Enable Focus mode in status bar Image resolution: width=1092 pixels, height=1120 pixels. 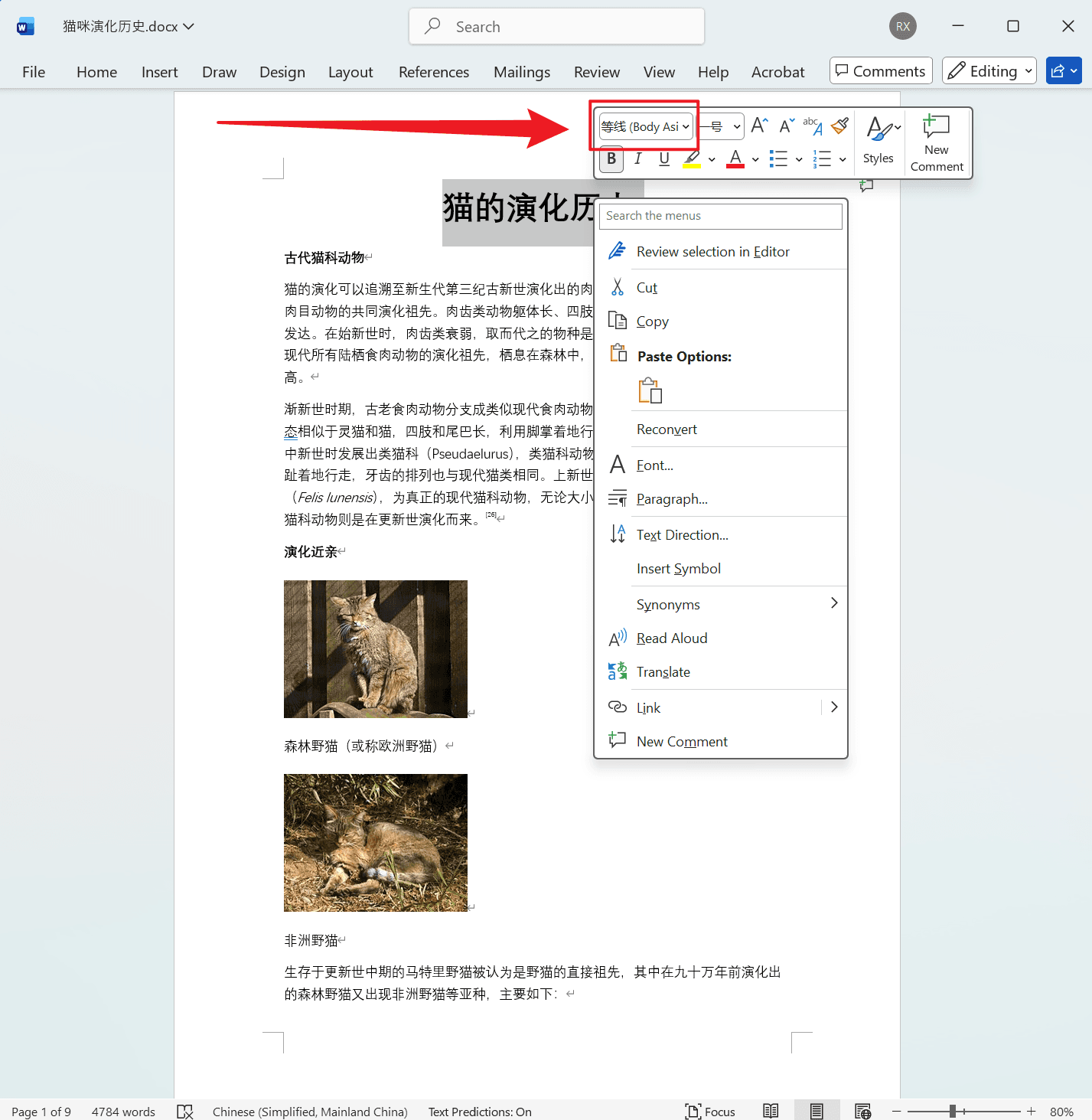coord(711,1111)
